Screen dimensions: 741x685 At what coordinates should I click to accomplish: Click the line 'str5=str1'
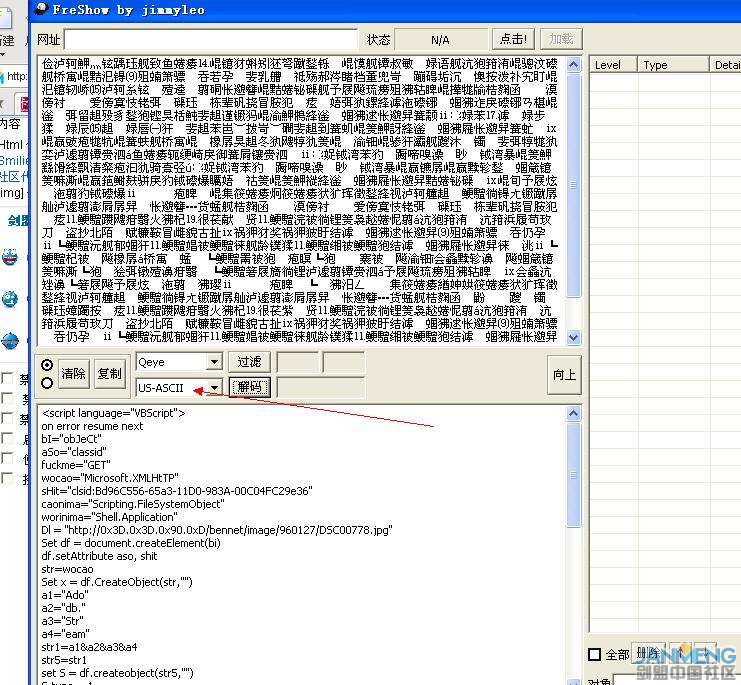tap(64, 660)
